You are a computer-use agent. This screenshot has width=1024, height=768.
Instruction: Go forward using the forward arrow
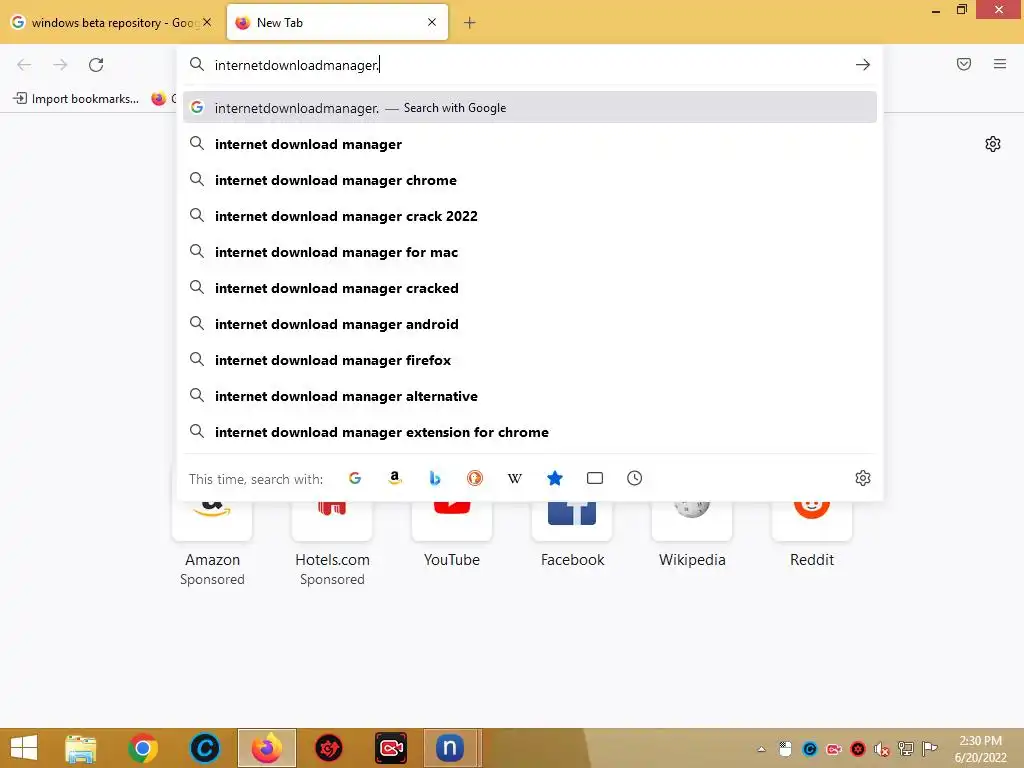tap(60, 65)
